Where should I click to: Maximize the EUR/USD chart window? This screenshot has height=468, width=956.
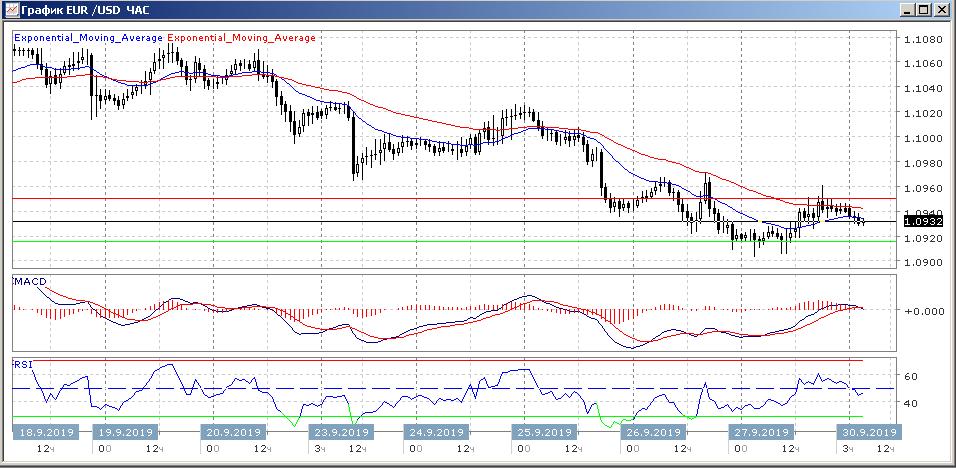coord(925,10)
